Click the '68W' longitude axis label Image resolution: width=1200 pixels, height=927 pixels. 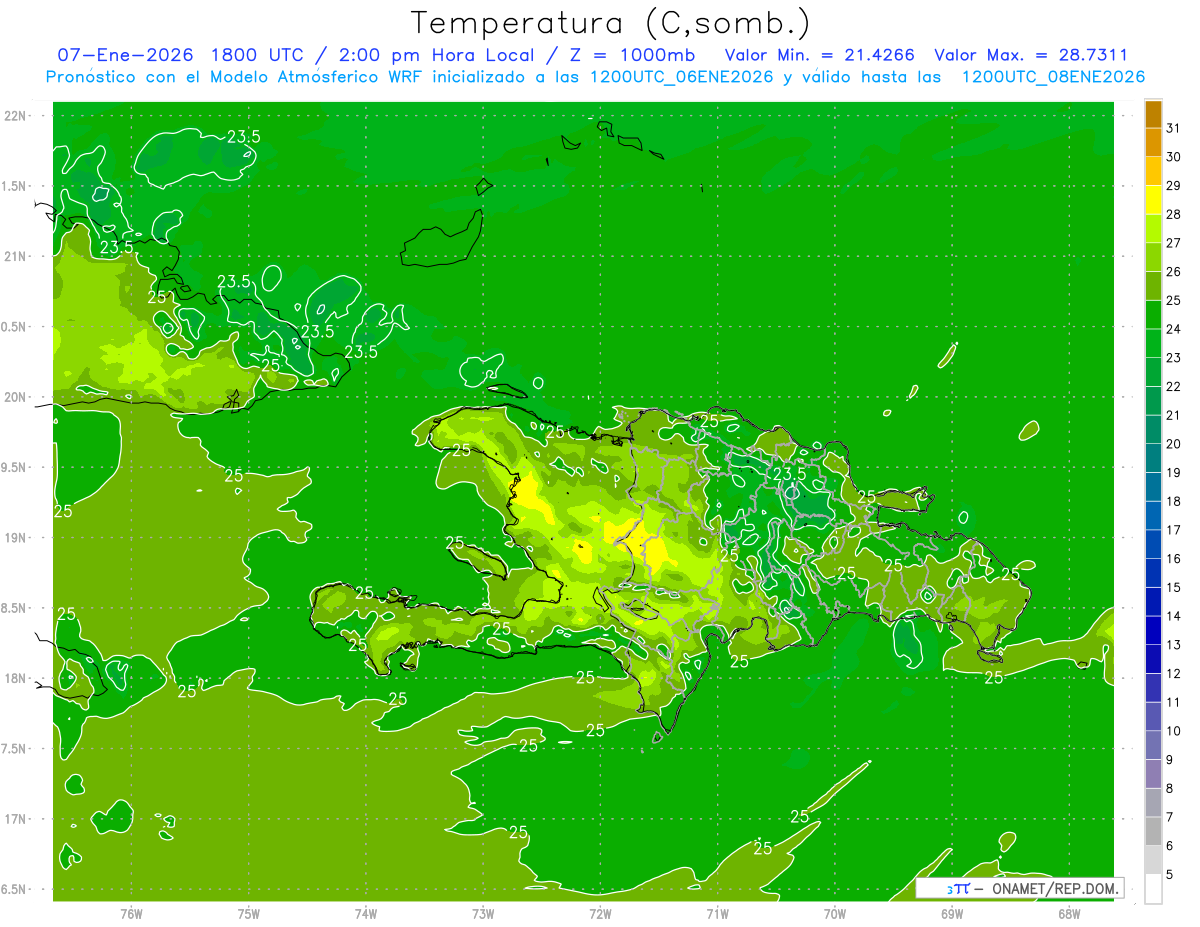pos(1069,914)
